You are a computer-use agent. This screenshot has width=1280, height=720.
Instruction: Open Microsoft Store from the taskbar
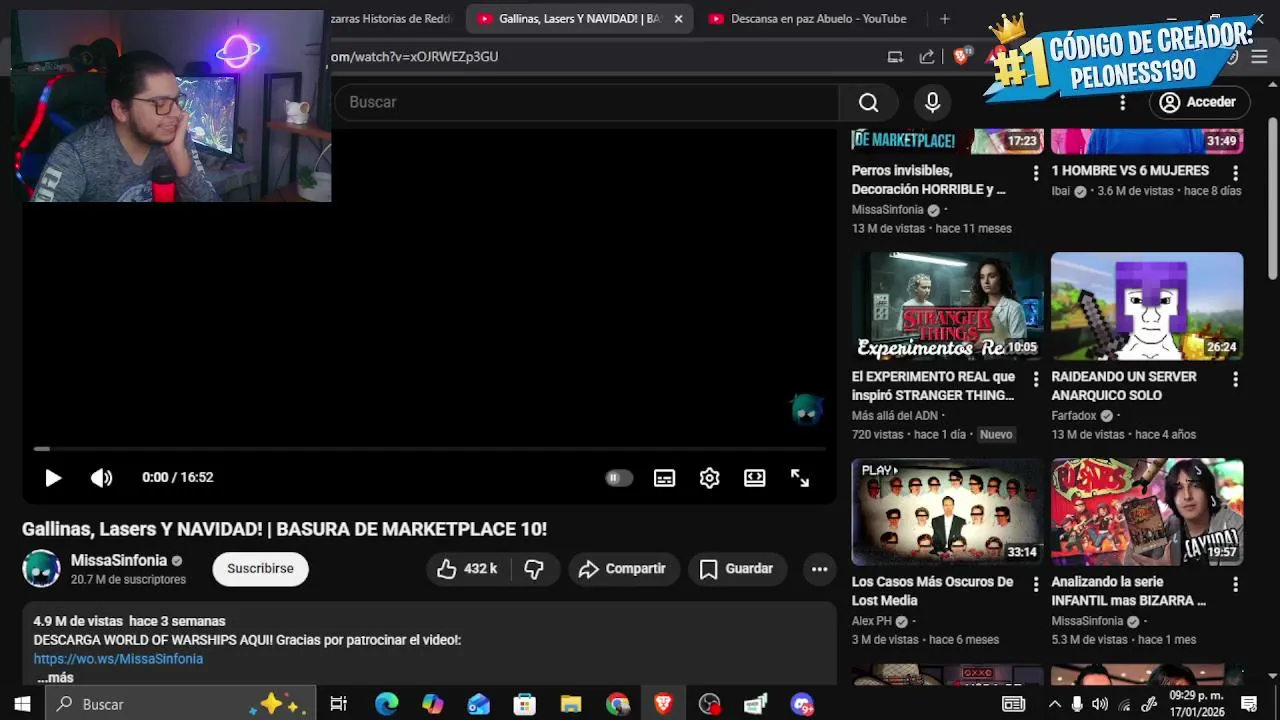524,704
